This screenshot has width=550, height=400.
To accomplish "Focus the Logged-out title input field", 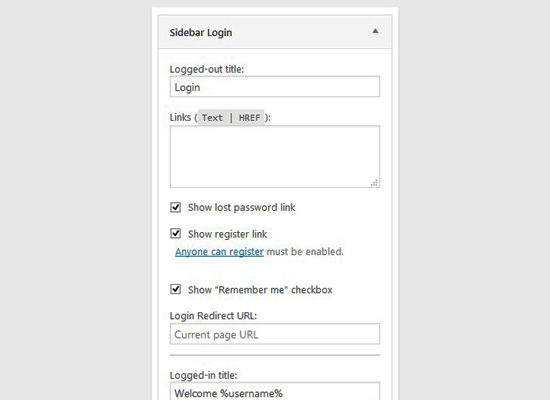I will 275,87.
